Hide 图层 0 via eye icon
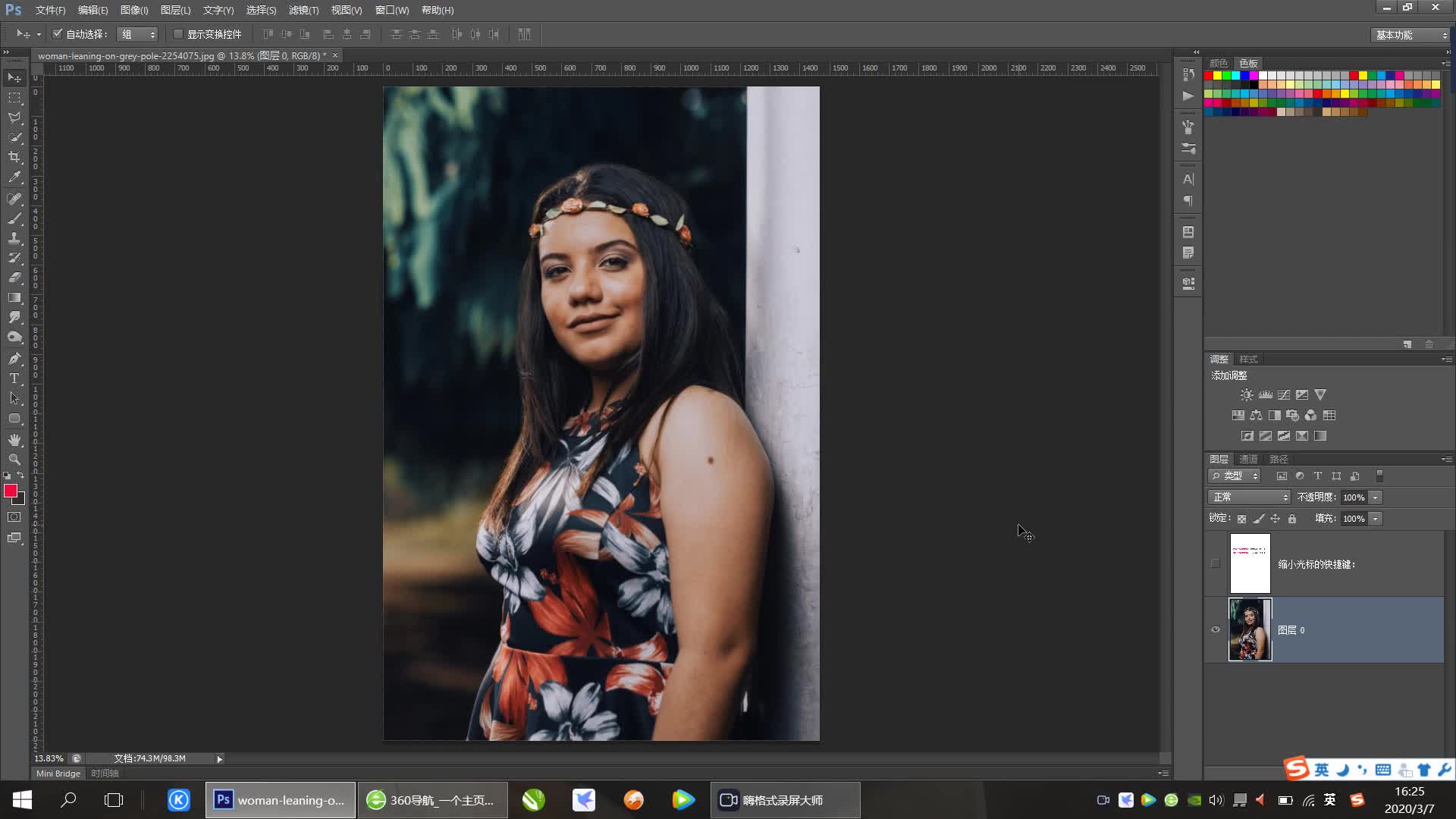This screenshot has width=1456, height=819. [x=1216, y=629]
